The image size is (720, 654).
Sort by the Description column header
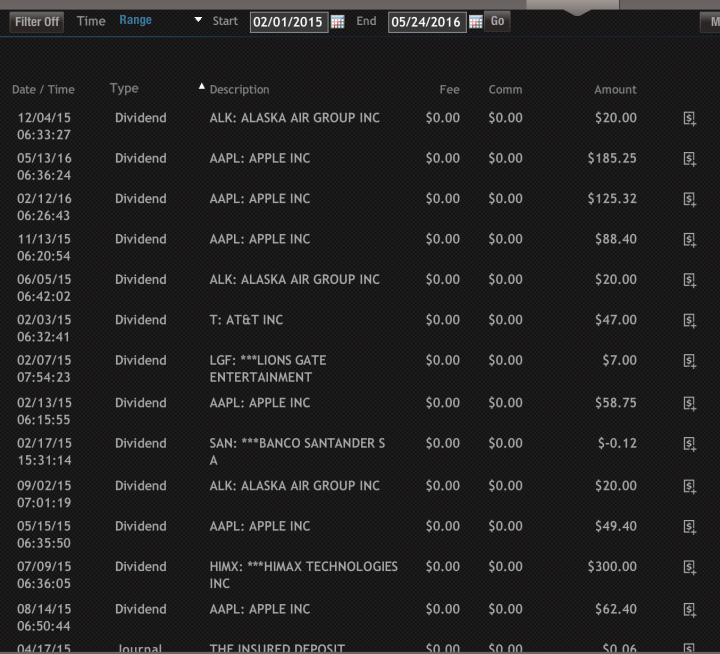[239, 89]
